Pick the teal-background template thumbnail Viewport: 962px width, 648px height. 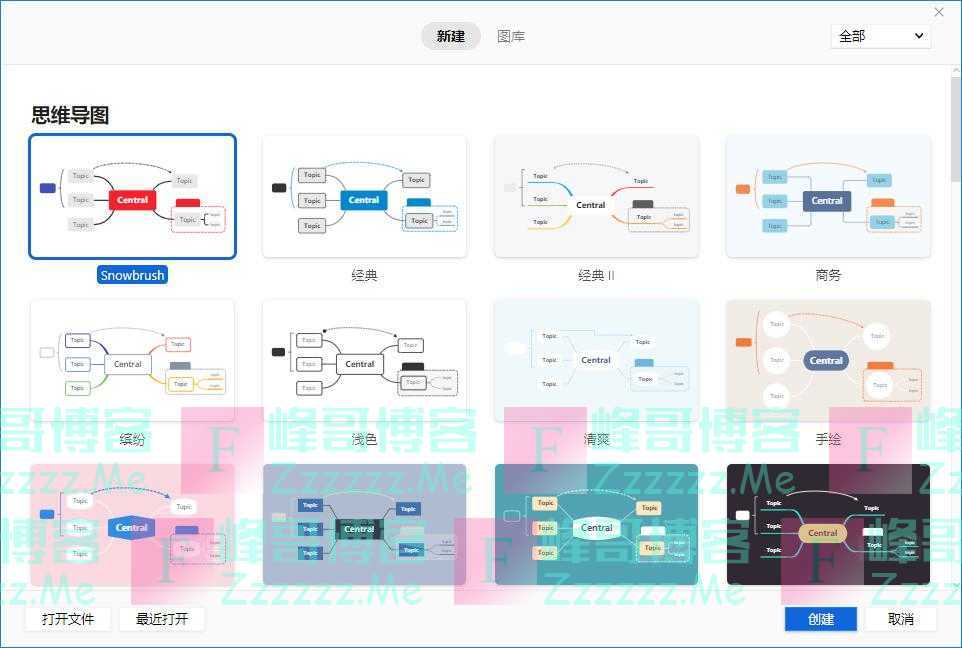[x=596, y=524]
